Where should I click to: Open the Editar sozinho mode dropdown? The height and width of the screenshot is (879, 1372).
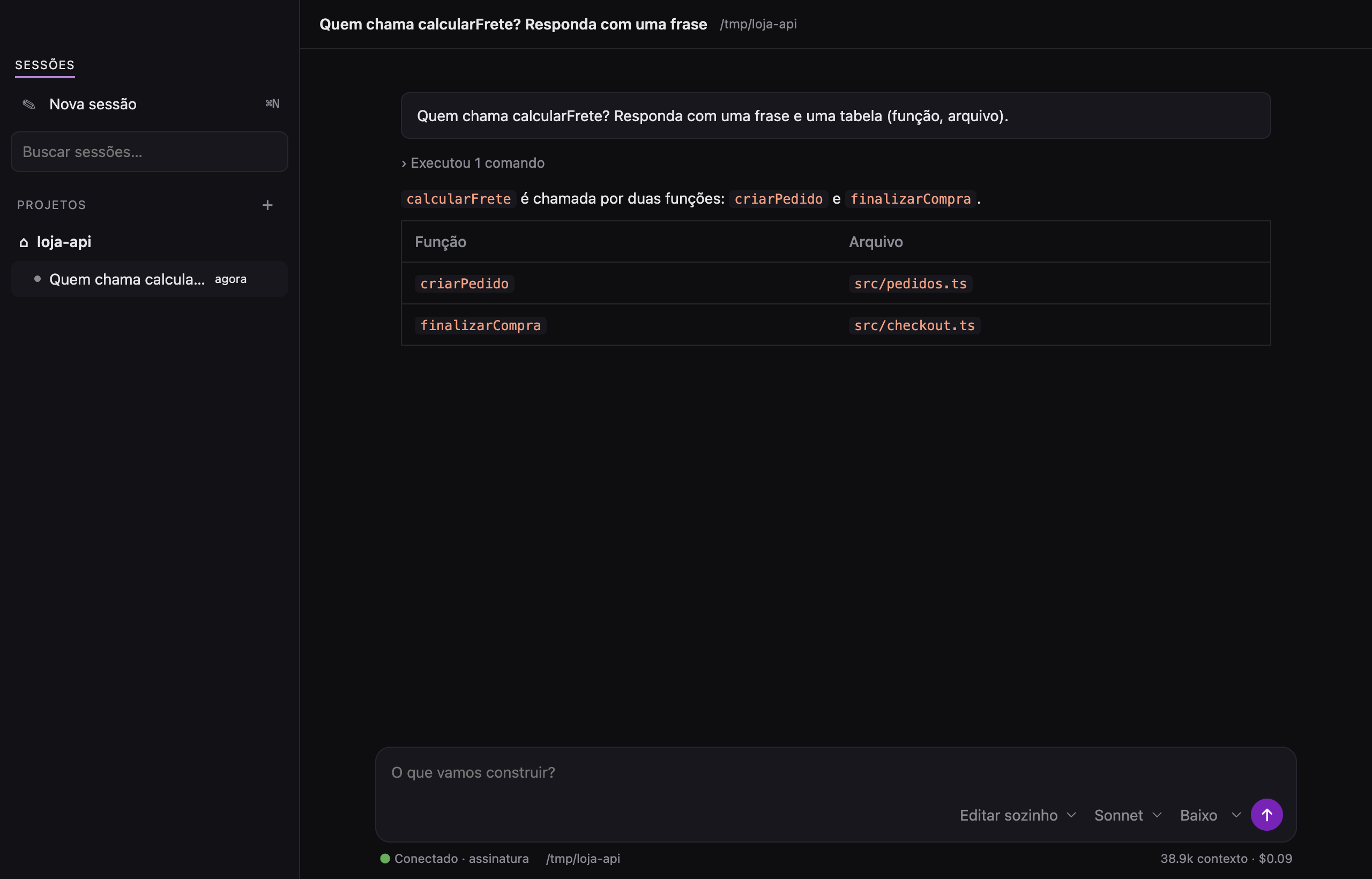1018,815
